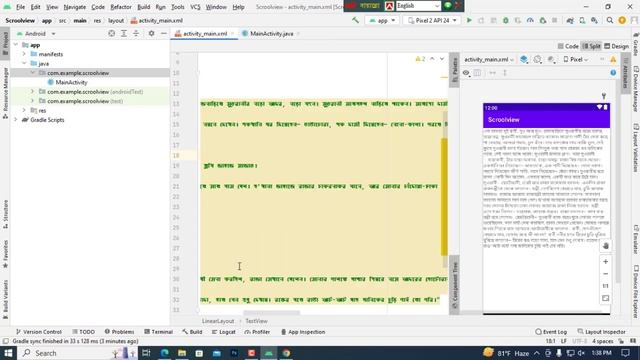Open the Refactor menu
The image size is (640, 360).
pyautogui.click(x=121, y=7)
